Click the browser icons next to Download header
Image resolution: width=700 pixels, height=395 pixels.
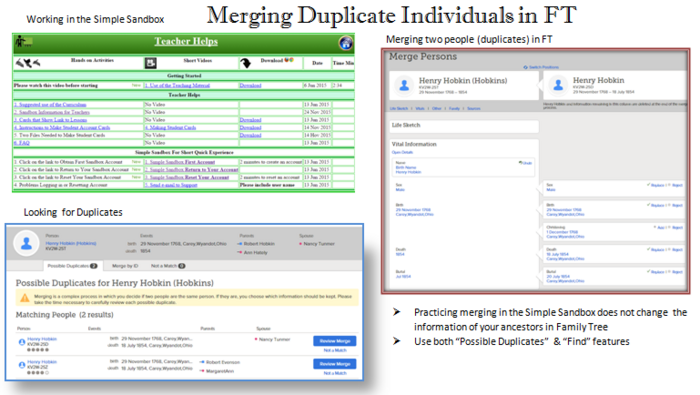(x=289, y=60)
